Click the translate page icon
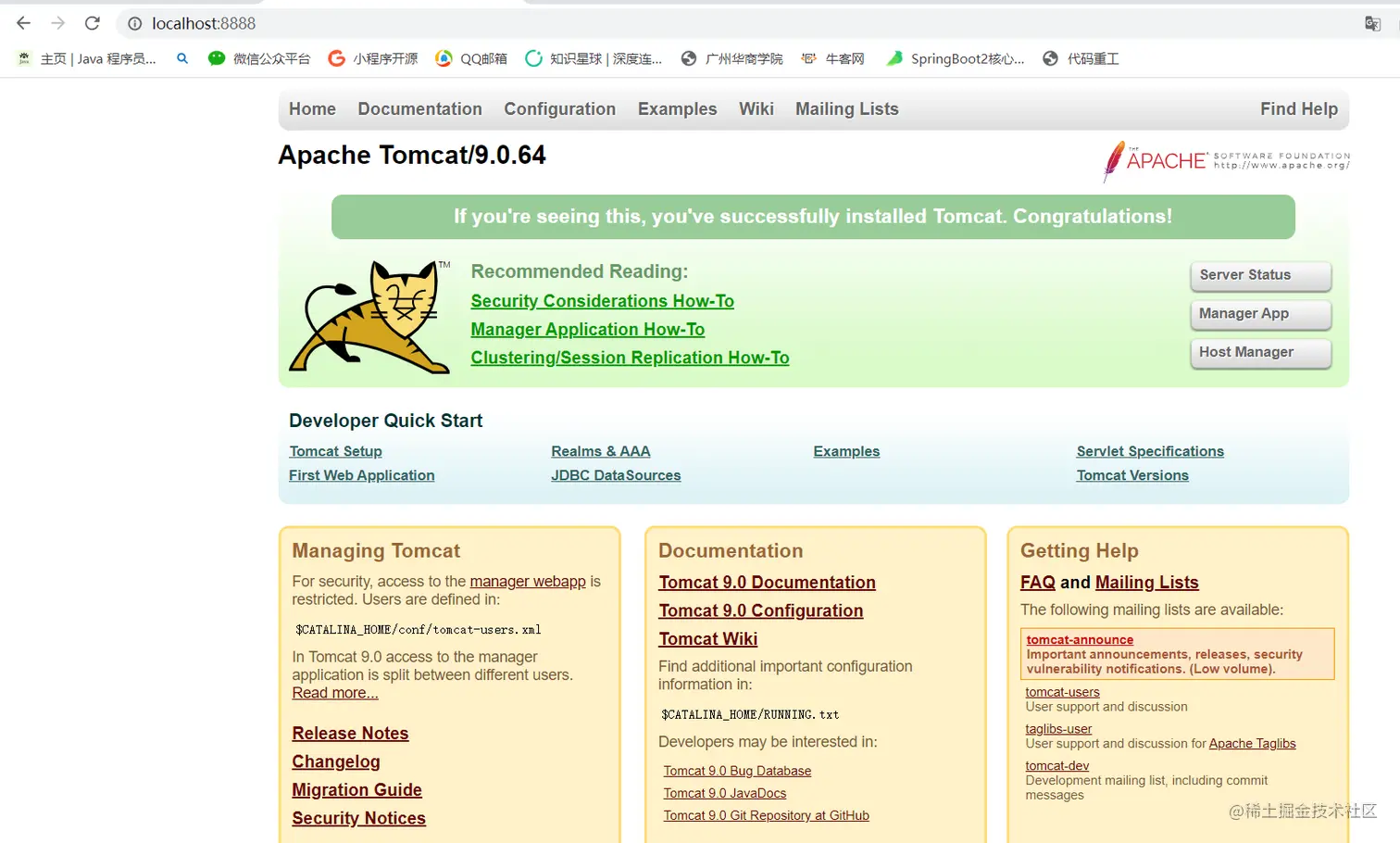 pyautogui.click(x=1372, y=24)
